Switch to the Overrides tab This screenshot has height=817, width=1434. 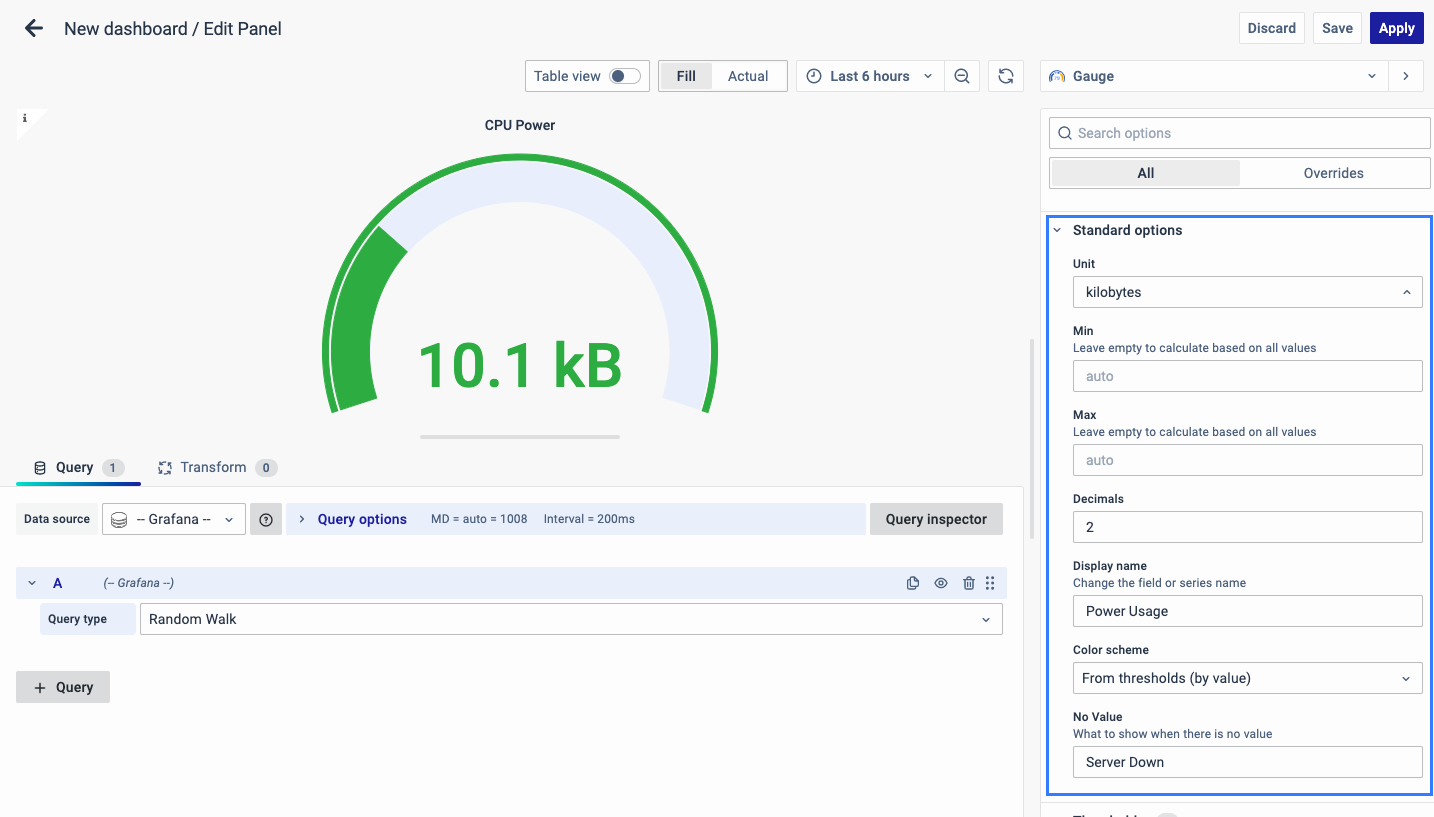coord(1333,173)
